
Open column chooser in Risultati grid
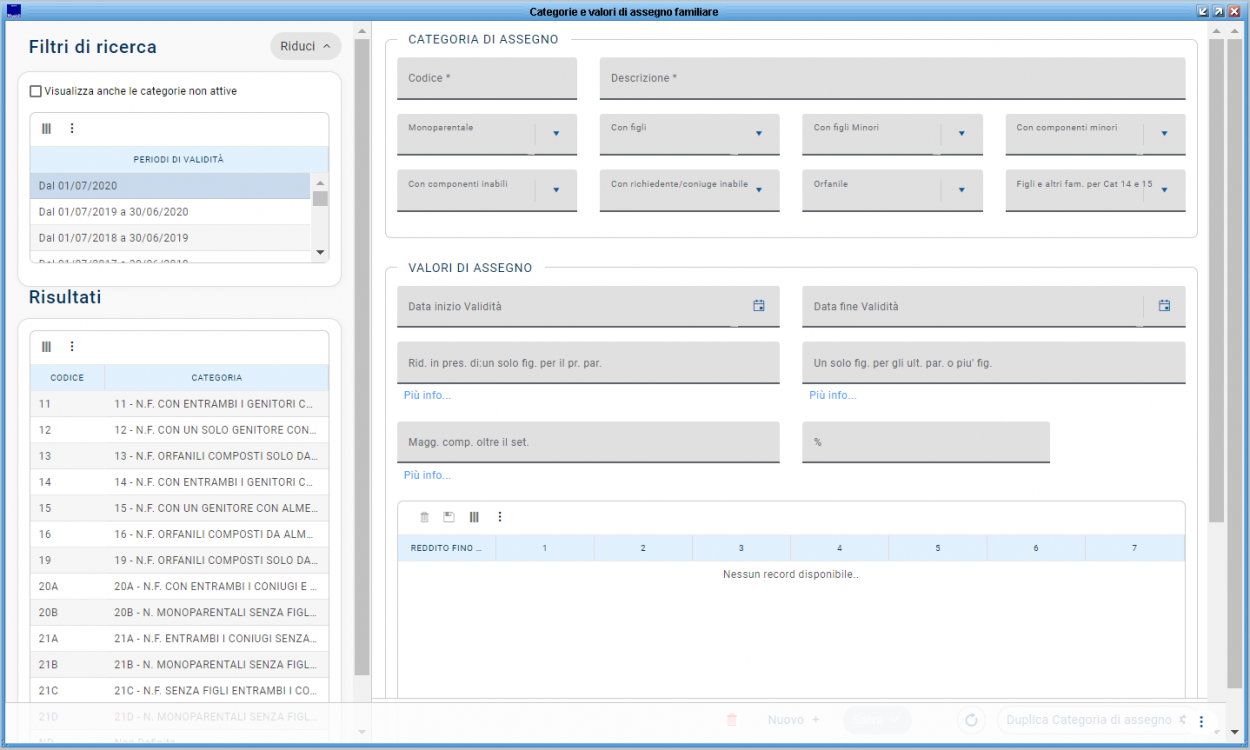tap(46, 346)
